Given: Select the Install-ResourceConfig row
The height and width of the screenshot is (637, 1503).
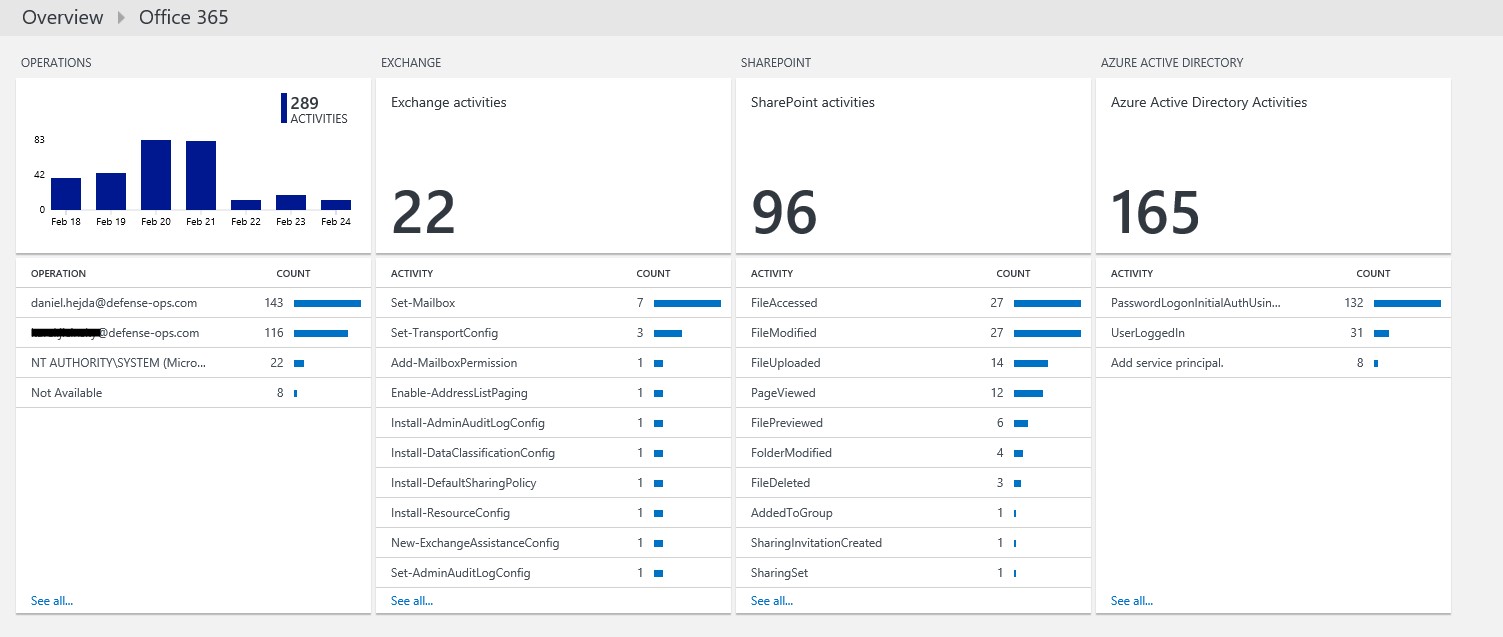Looking at the screenshot, I should click(x=553, y=513).
